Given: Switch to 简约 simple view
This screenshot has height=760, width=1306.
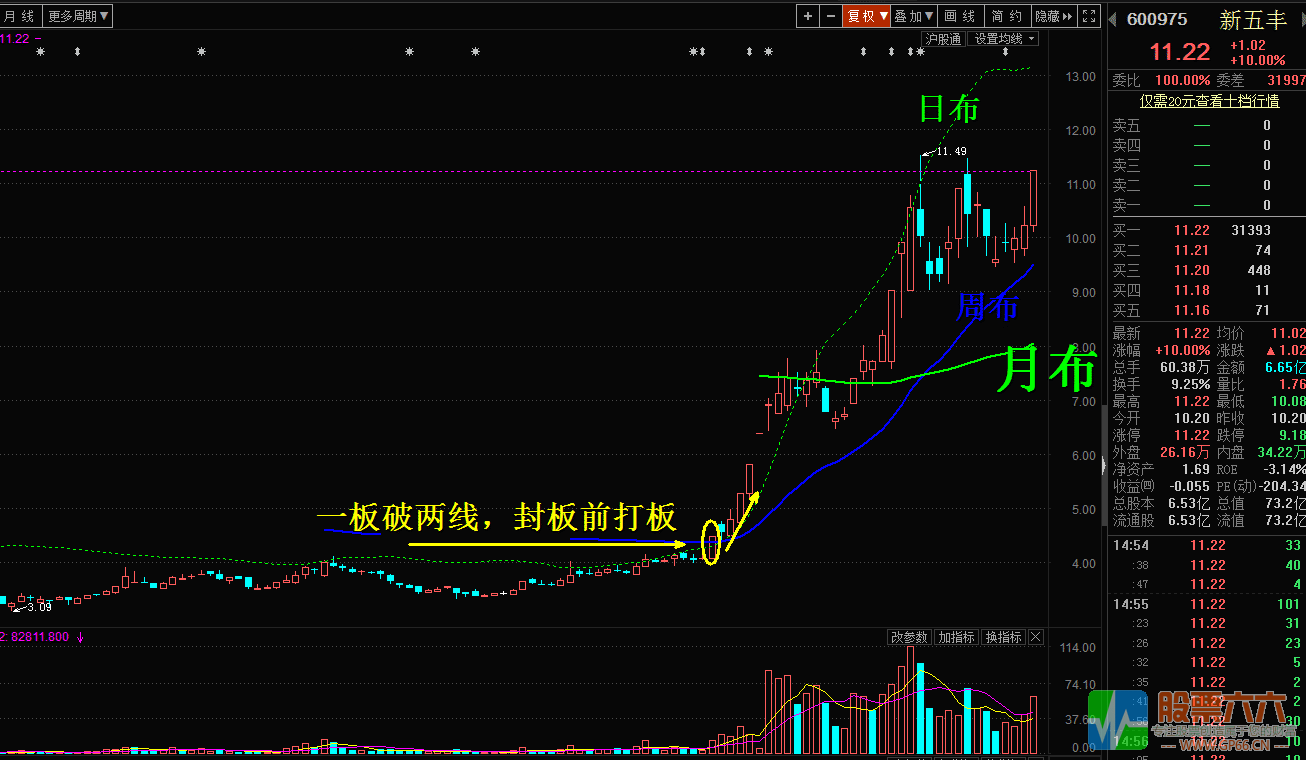Looking at the screenshot, I should point(1007,16).
